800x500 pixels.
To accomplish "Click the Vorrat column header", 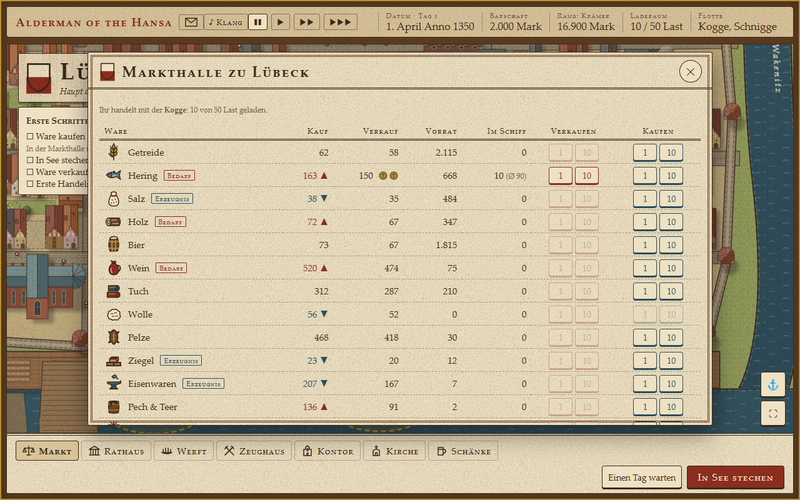I will (x=441, y=131).
